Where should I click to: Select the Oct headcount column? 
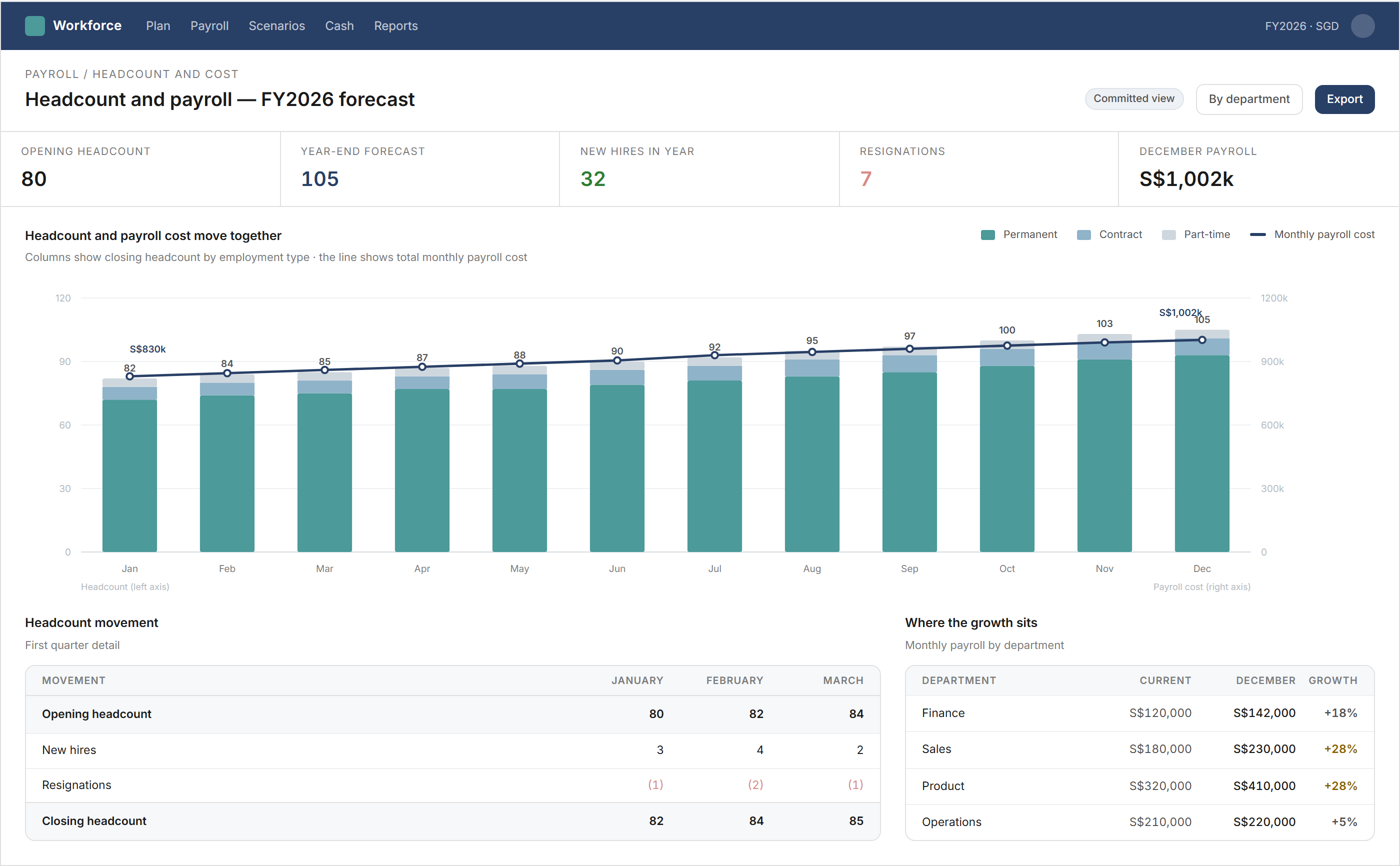[x=1007, y=446]
